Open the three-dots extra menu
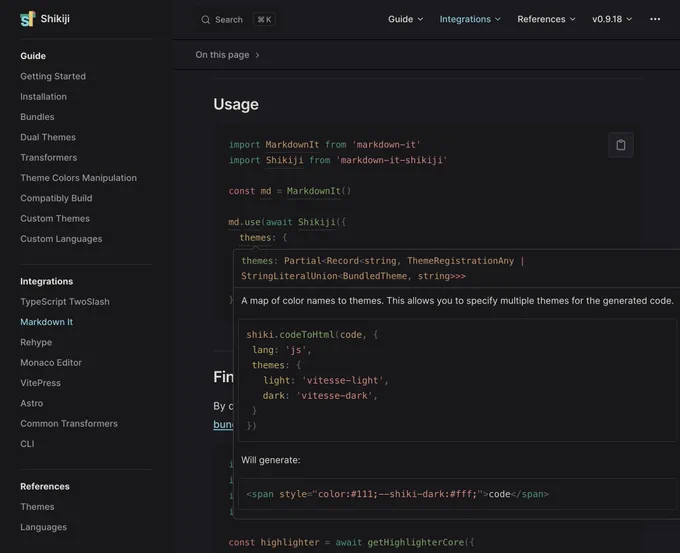 (655, 19)
